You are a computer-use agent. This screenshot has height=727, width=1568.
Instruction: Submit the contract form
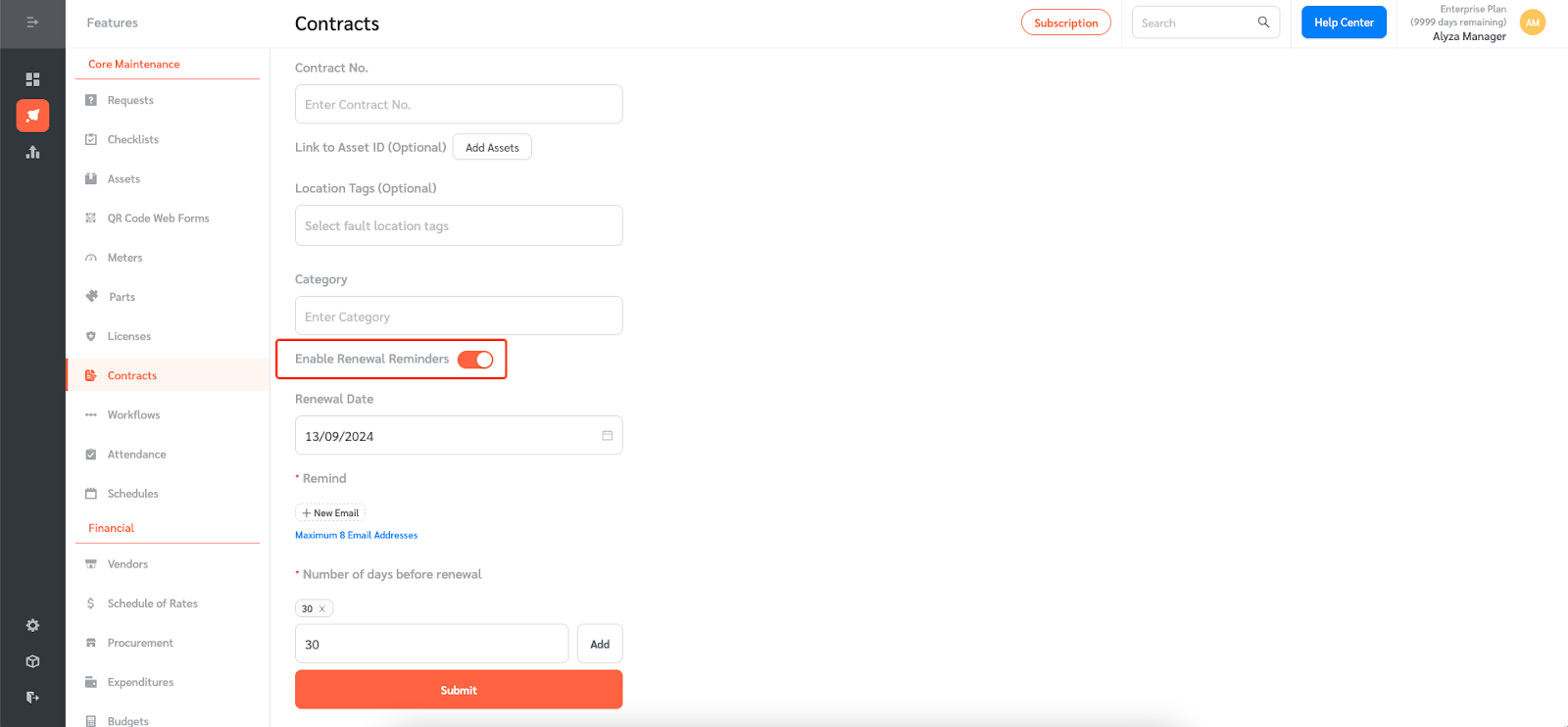point(459,690)
